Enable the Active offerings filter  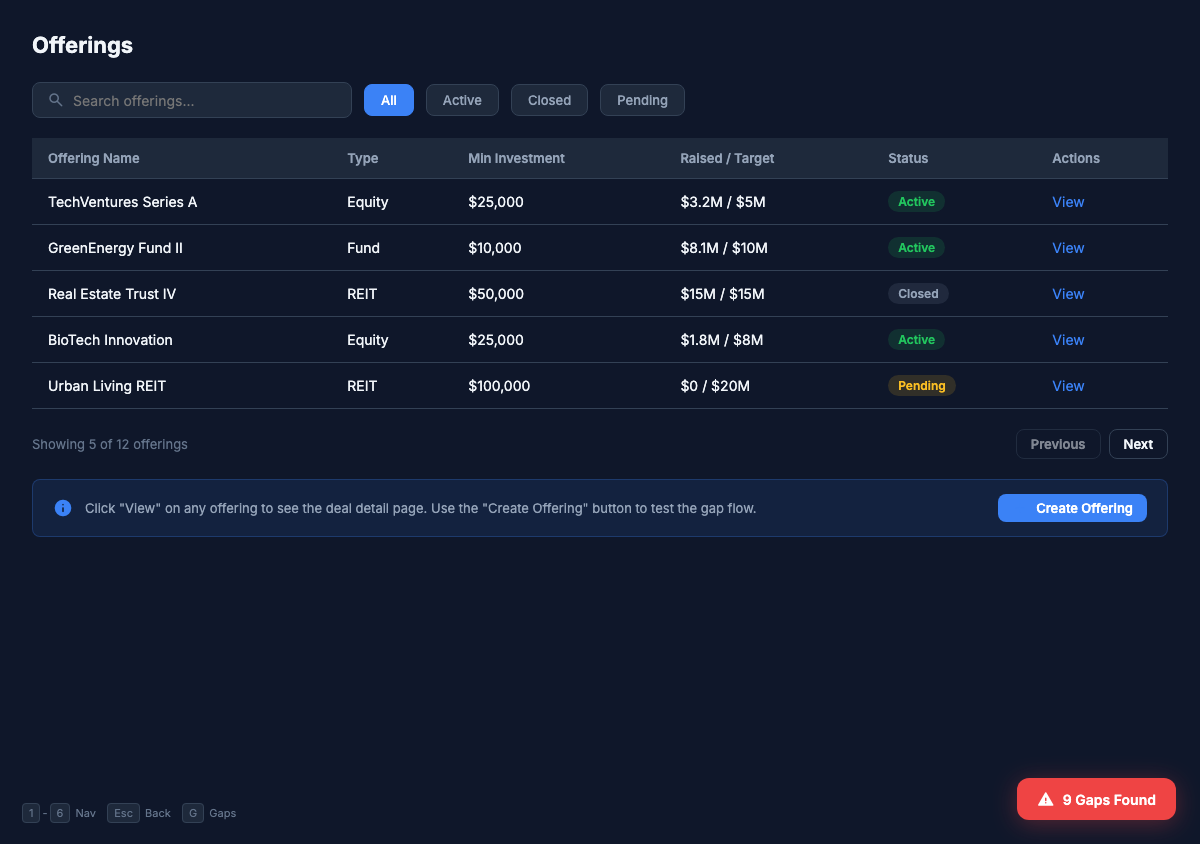coord(462,100)
